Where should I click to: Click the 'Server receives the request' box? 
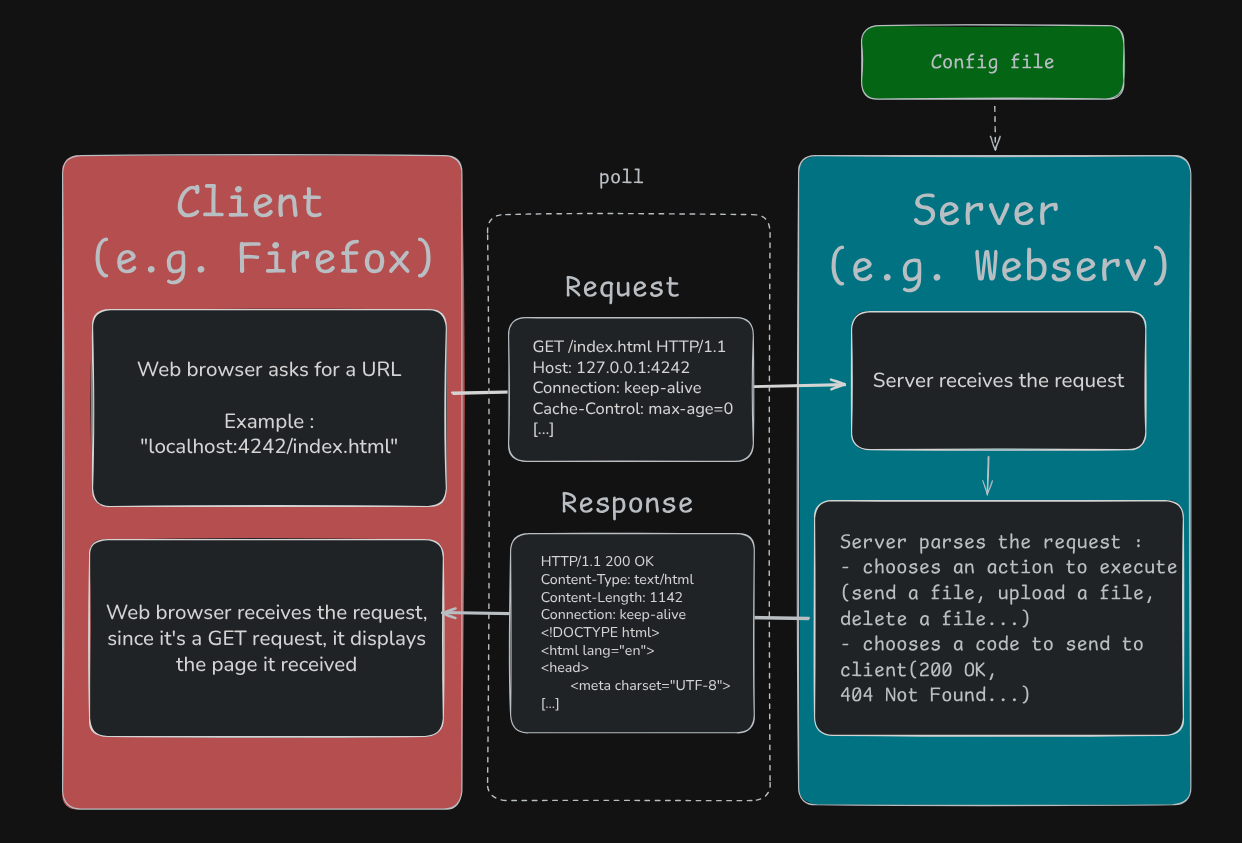tap(997, 380)
